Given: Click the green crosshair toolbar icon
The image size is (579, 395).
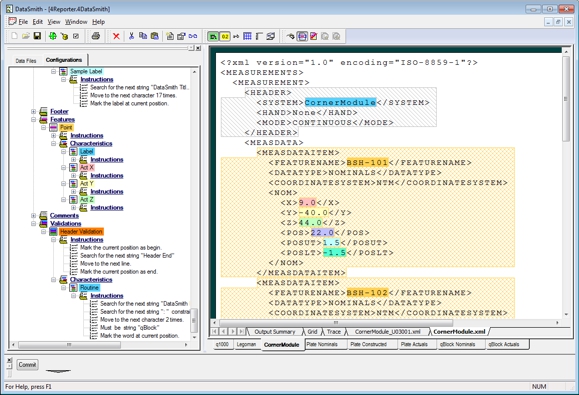Looking at the screenshot, I should pyautogui.click(x=53, y=36).
